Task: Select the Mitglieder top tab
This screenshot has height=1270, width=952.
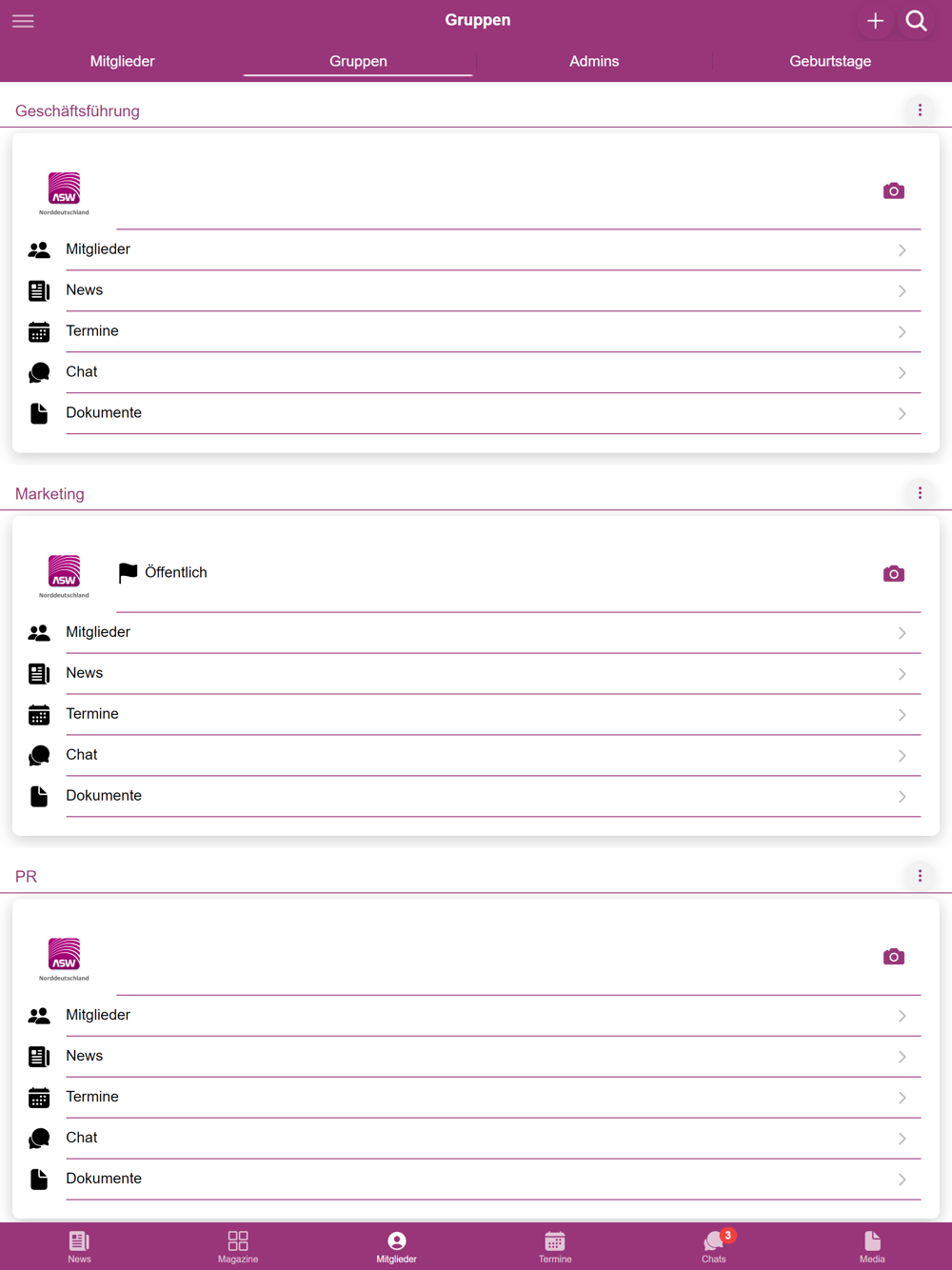Action: [122, 61]
